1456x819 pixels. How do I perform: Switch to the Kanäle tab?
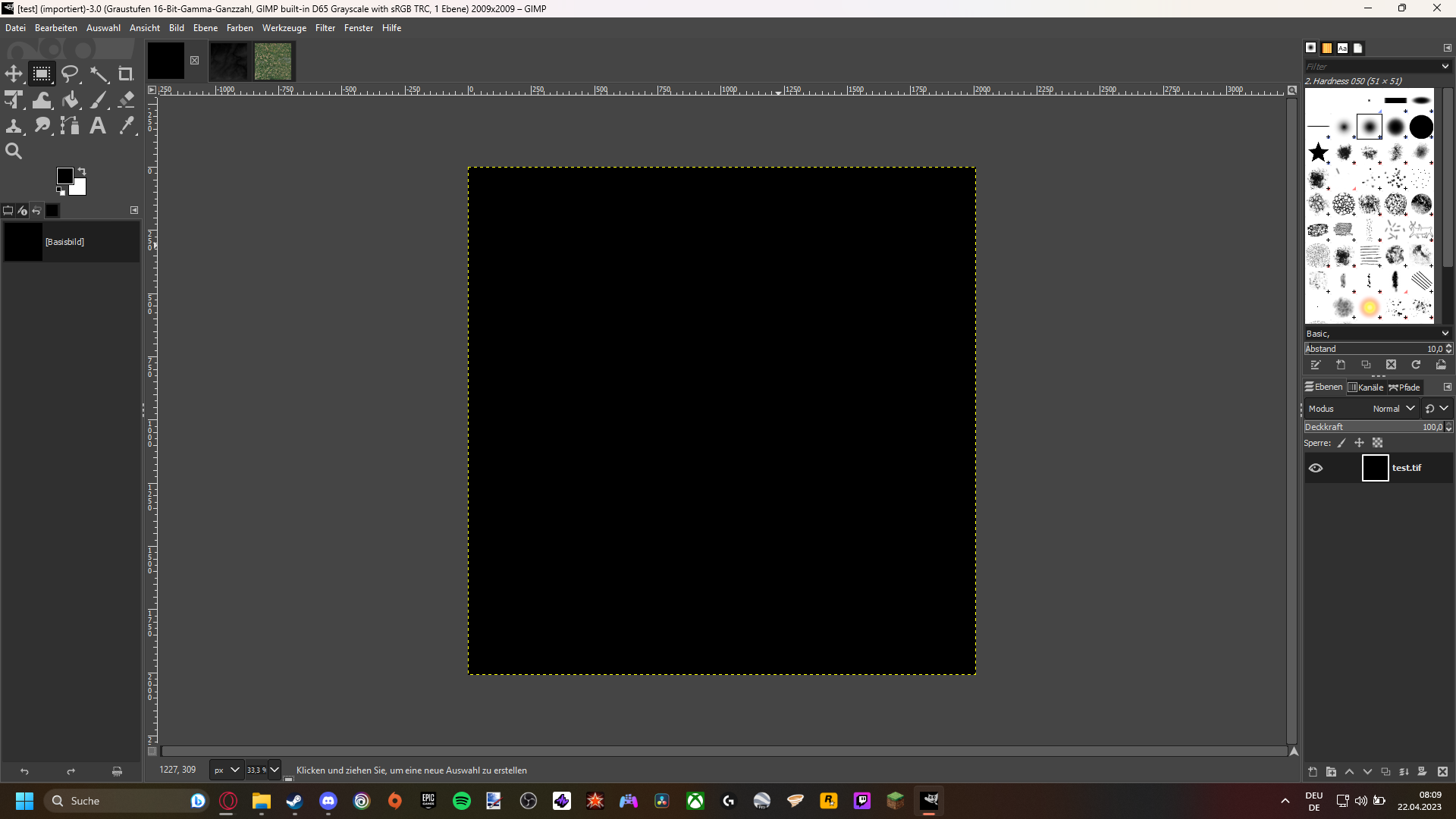pyautogui.click(x=1366, y=388)
